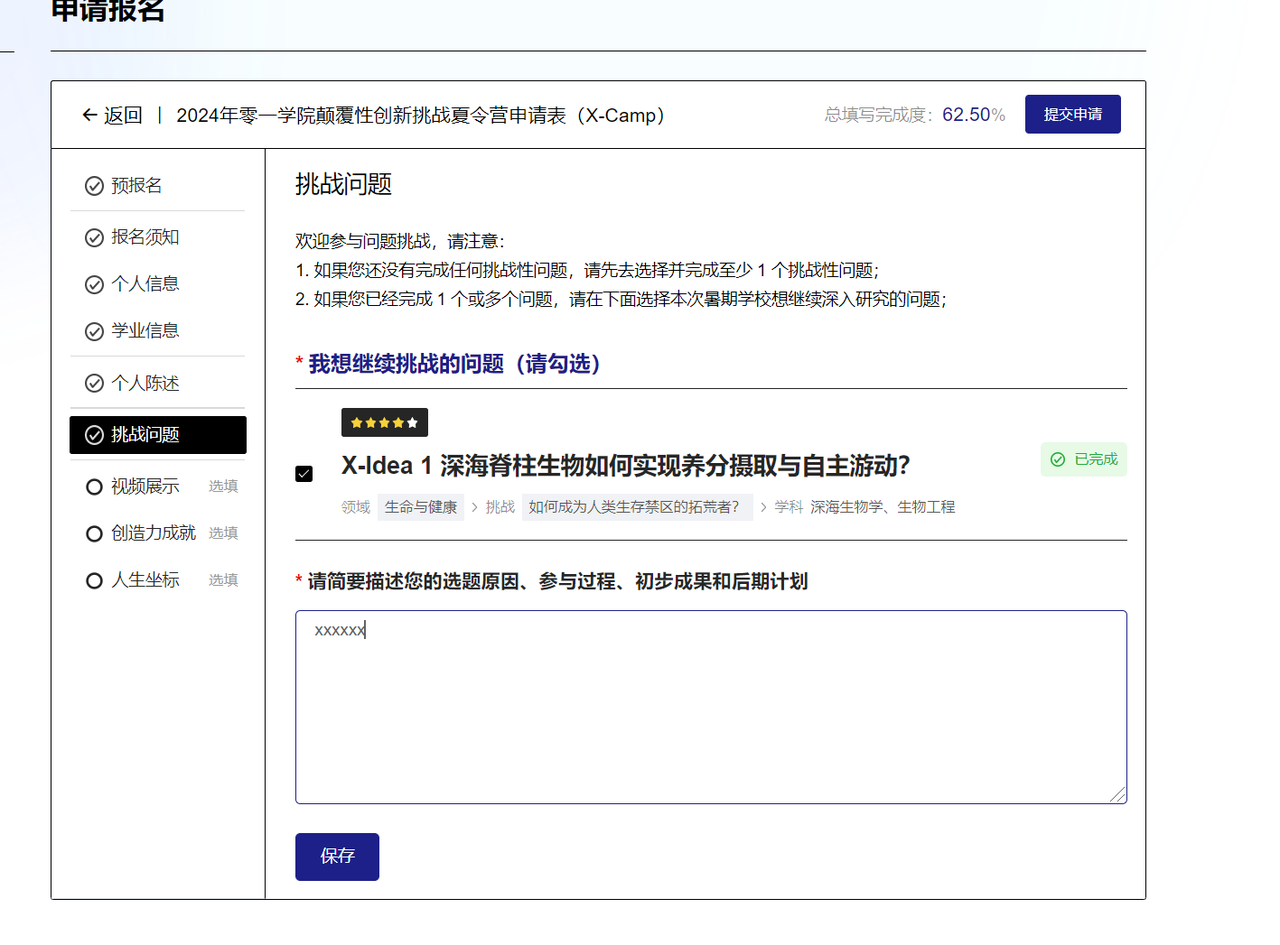Viewport: 1280px width, 945px height.
Task: Click the green 已完成 status badge
Action: click(1083, 460)
